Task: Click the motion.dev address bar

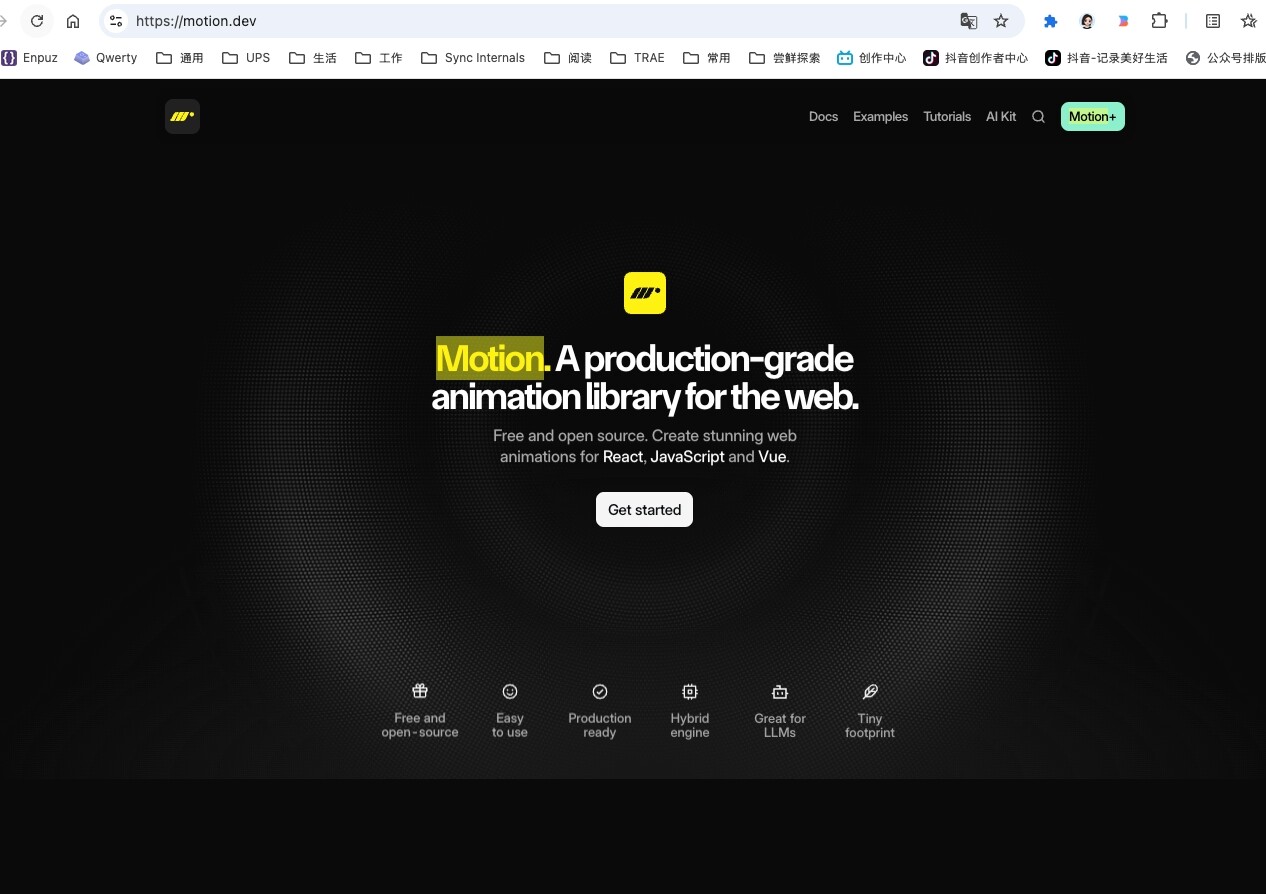Action: pos(540,21)
